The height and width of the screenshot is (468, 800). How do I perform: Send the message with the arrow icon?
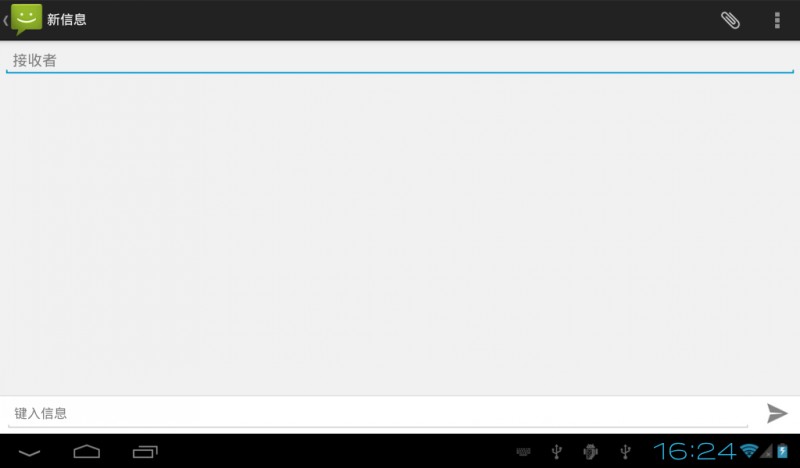(777, 413)
